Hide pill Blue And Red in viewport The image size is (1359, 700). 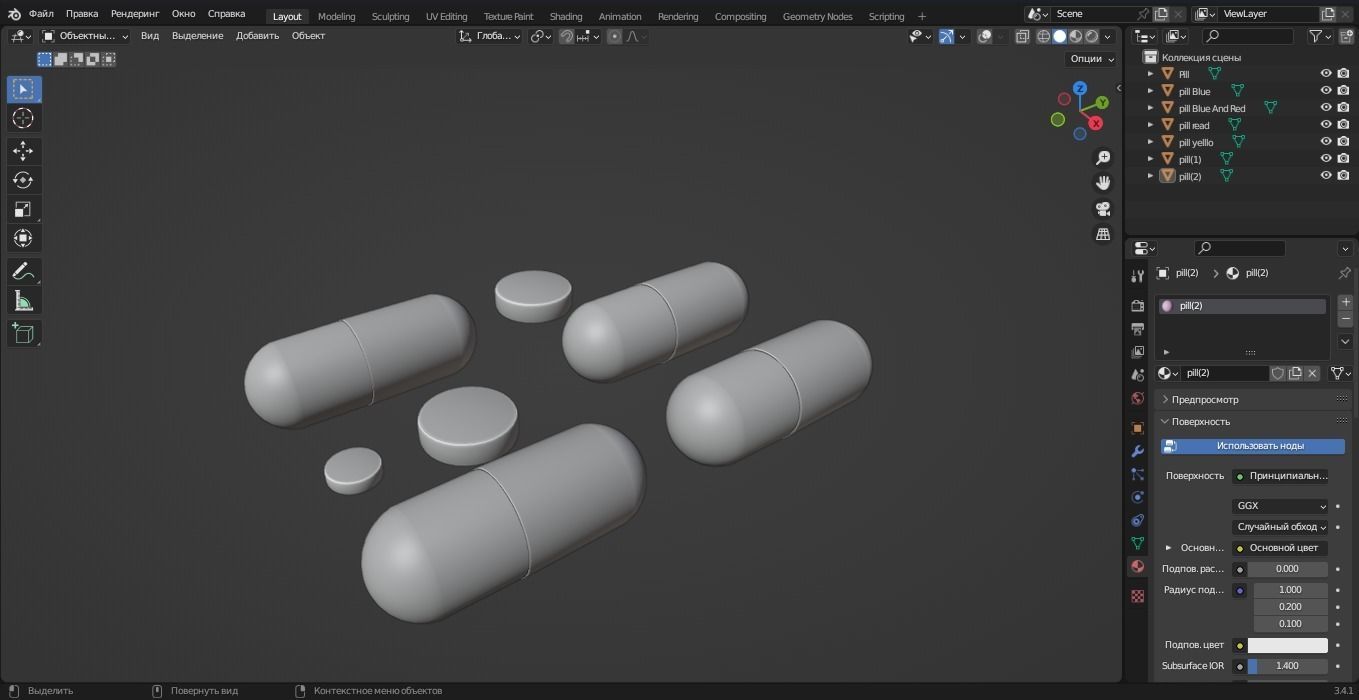pos(1326,108)
